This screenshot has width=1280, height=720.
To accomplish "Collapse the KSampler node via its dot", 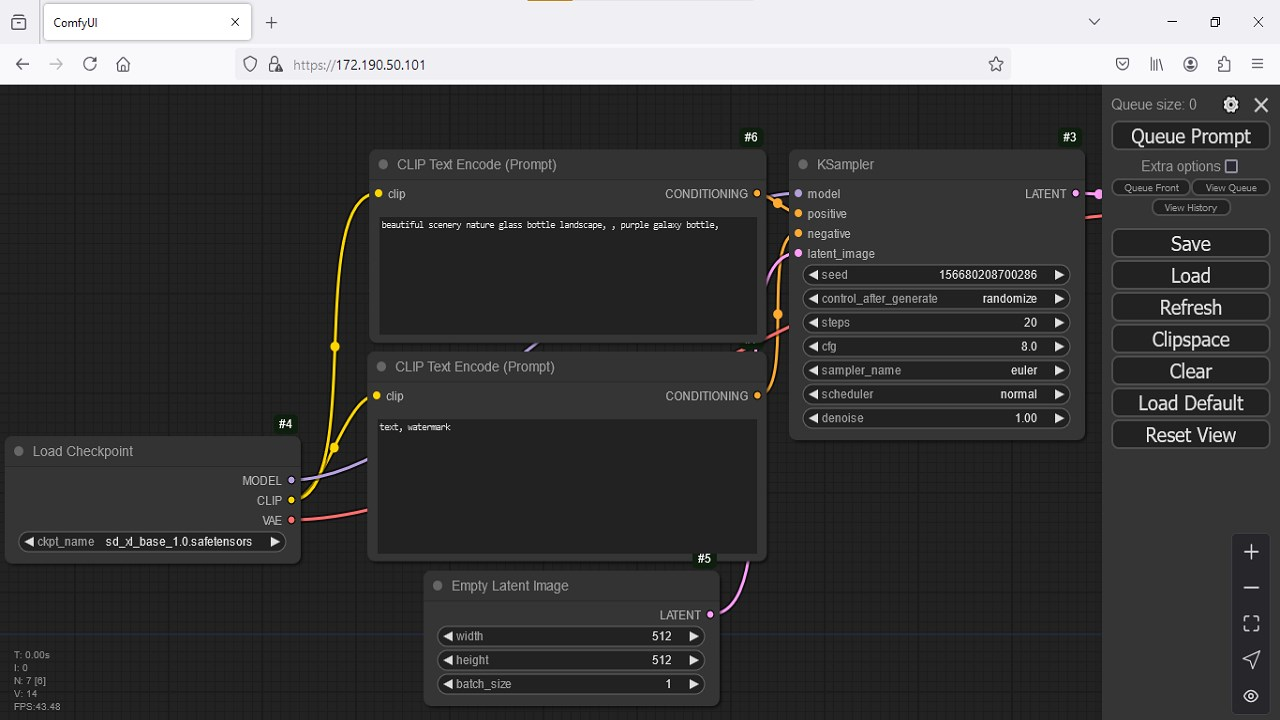I will [x=803, y=165].
